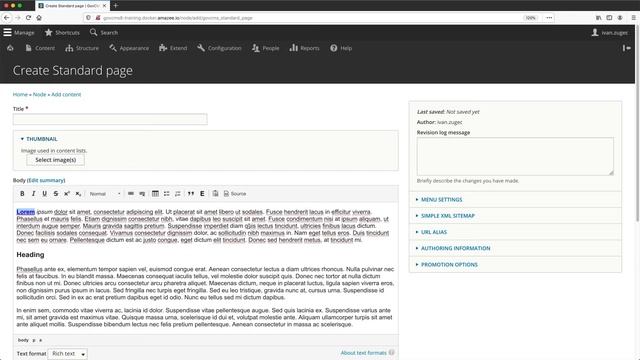The width and height of the screenshot is (640, 360).
Task: Focus the Title input field
Action: 110,119
